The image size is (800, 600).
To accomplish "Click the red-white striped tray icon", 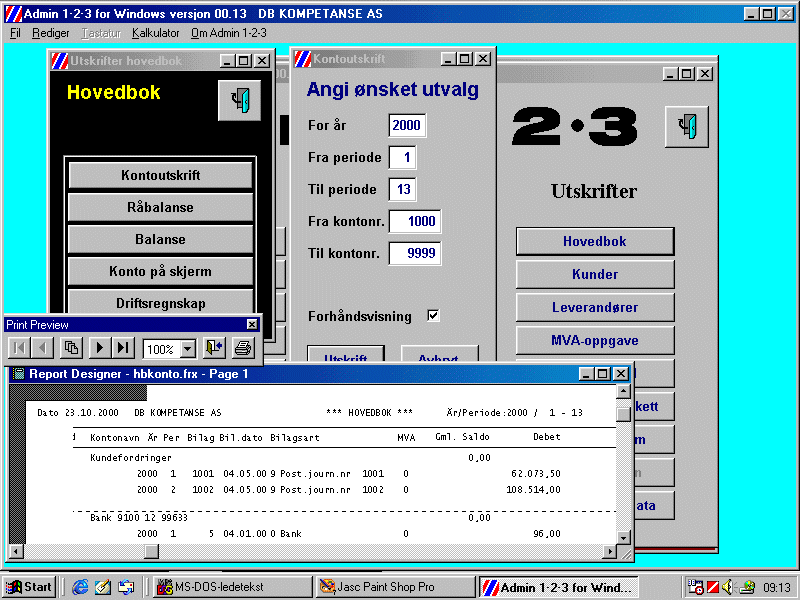I will tap(713, 587).
